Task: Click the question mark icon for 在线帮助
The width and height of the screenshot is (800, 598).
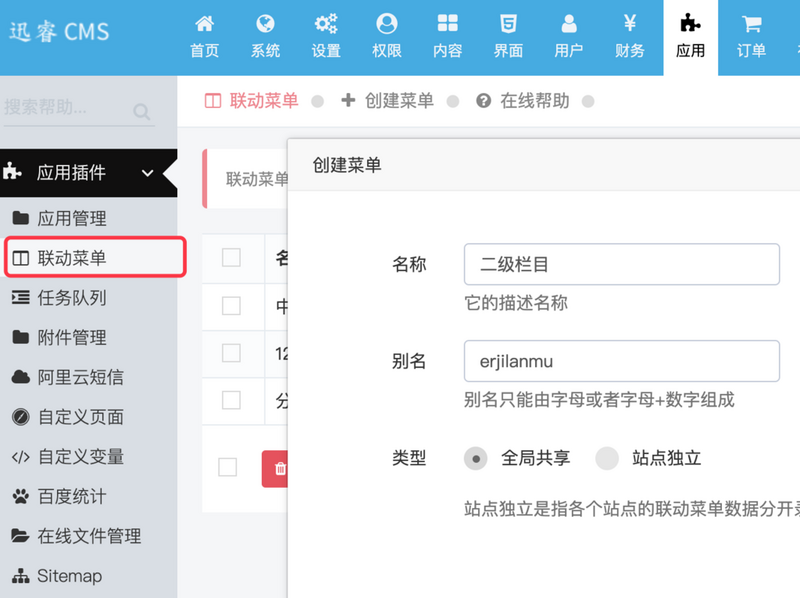Action: tap(483, 101)
